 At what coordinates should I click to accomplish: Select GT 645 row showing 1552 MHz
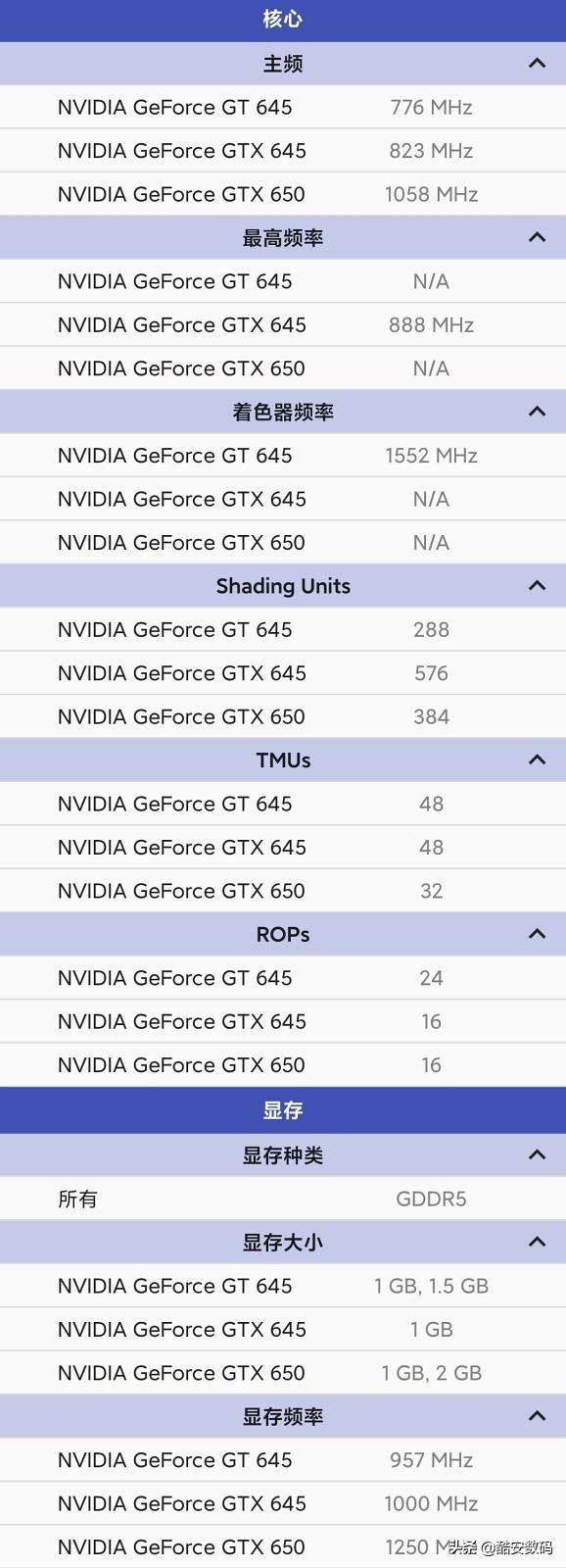tap(283, 456)
